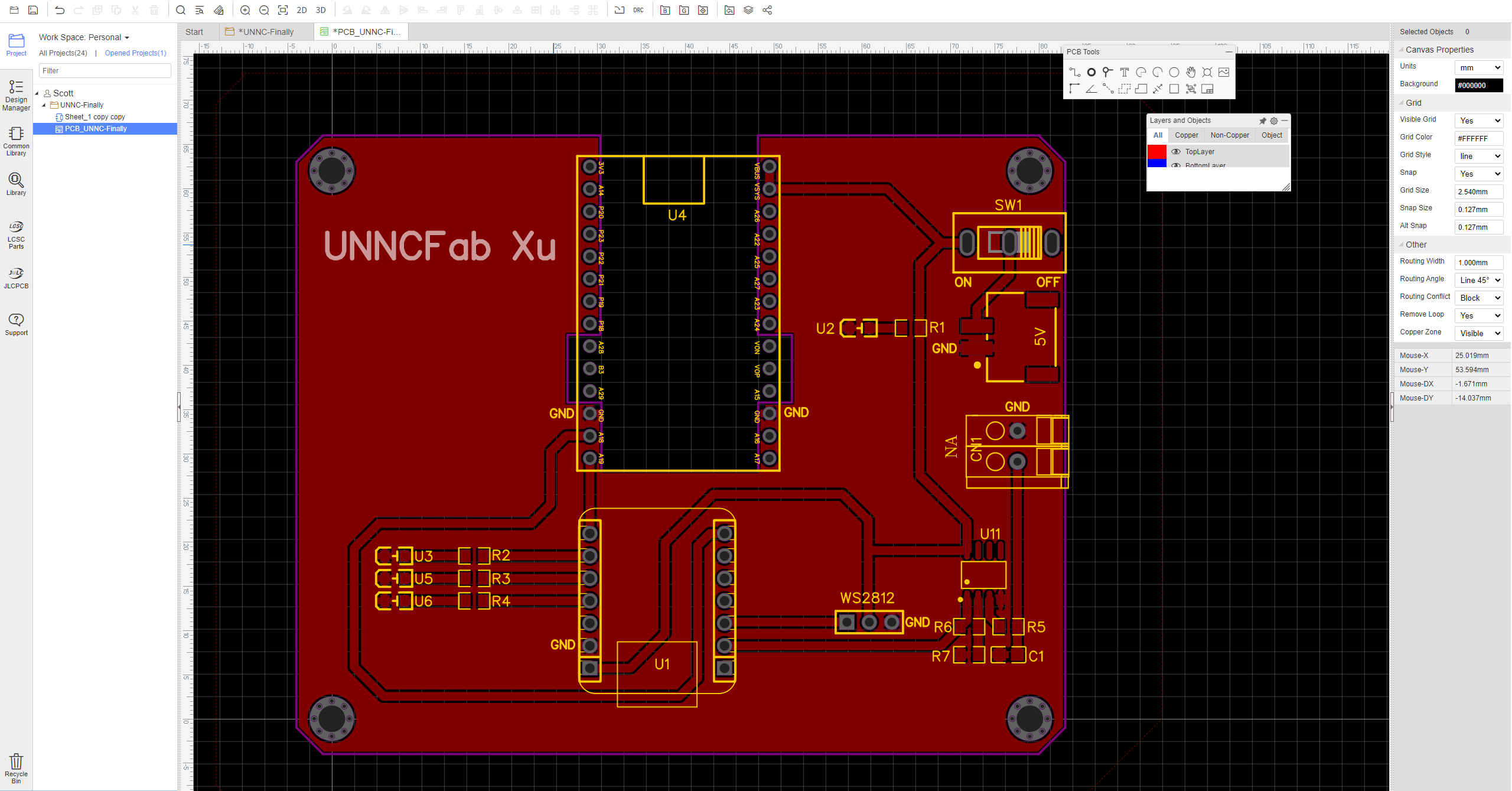
Task: Select the Pad tool in PCB Tools
Action: tap(1091, 72)
